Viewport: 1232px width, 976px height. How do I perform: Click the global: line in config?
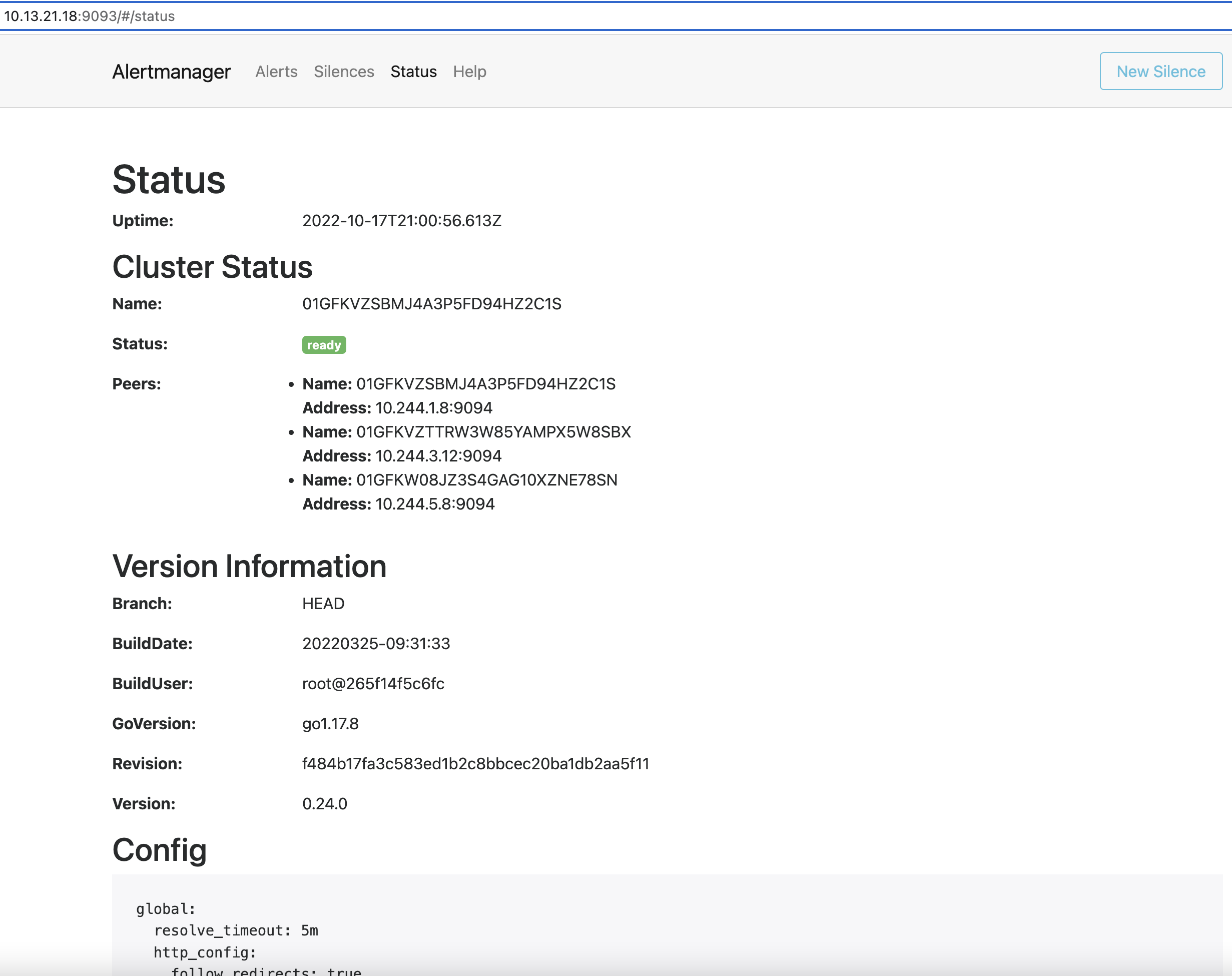pos(166,908)
